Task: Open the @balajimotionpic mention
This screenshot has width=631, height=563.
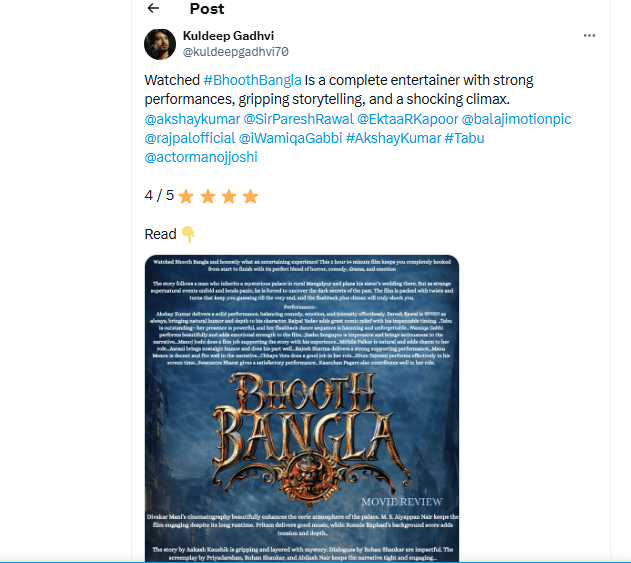Action: click(518, 119)
